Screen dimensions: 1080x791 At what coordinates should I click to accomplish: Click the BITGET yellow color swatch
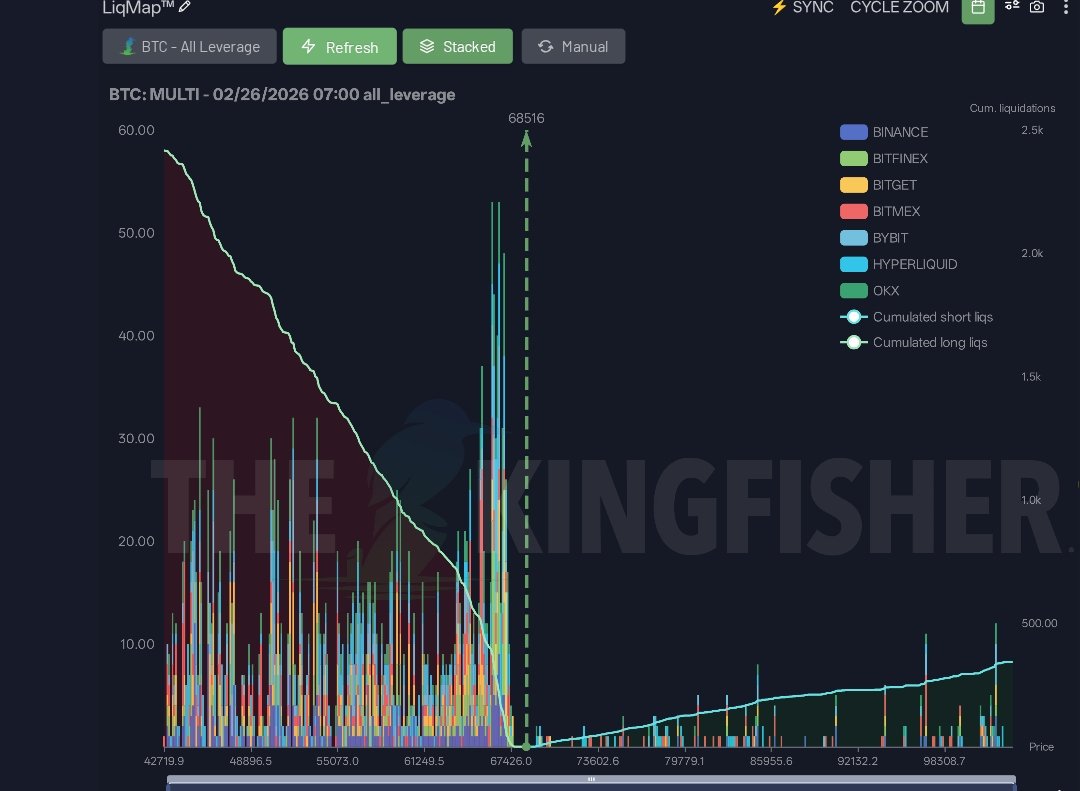853,185
